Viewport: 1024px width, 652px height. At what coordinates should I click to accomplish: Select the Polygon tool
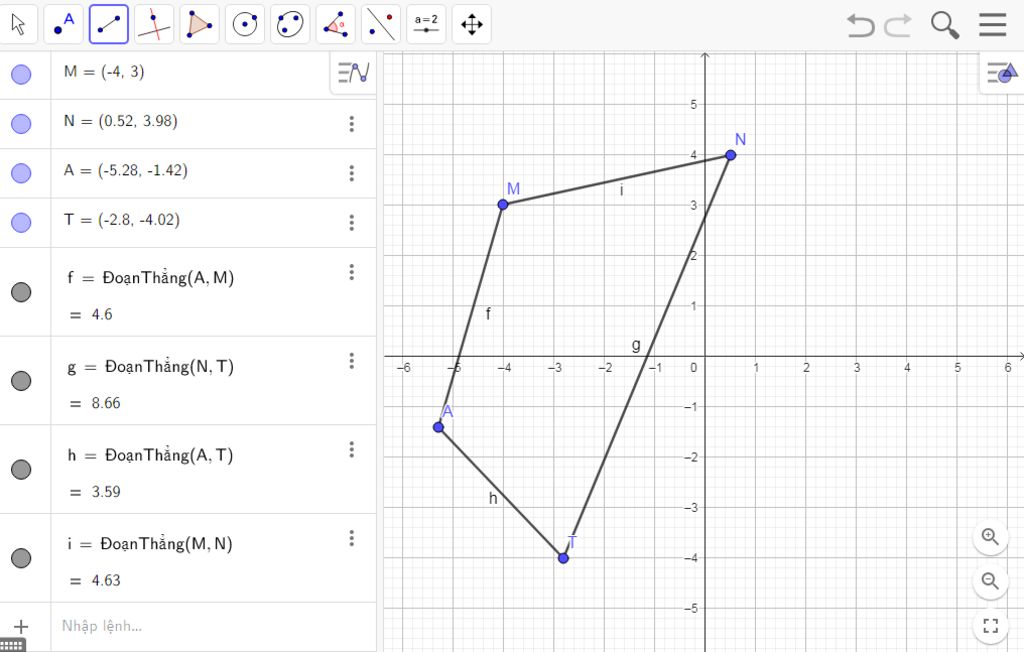[x=199, y=25]
